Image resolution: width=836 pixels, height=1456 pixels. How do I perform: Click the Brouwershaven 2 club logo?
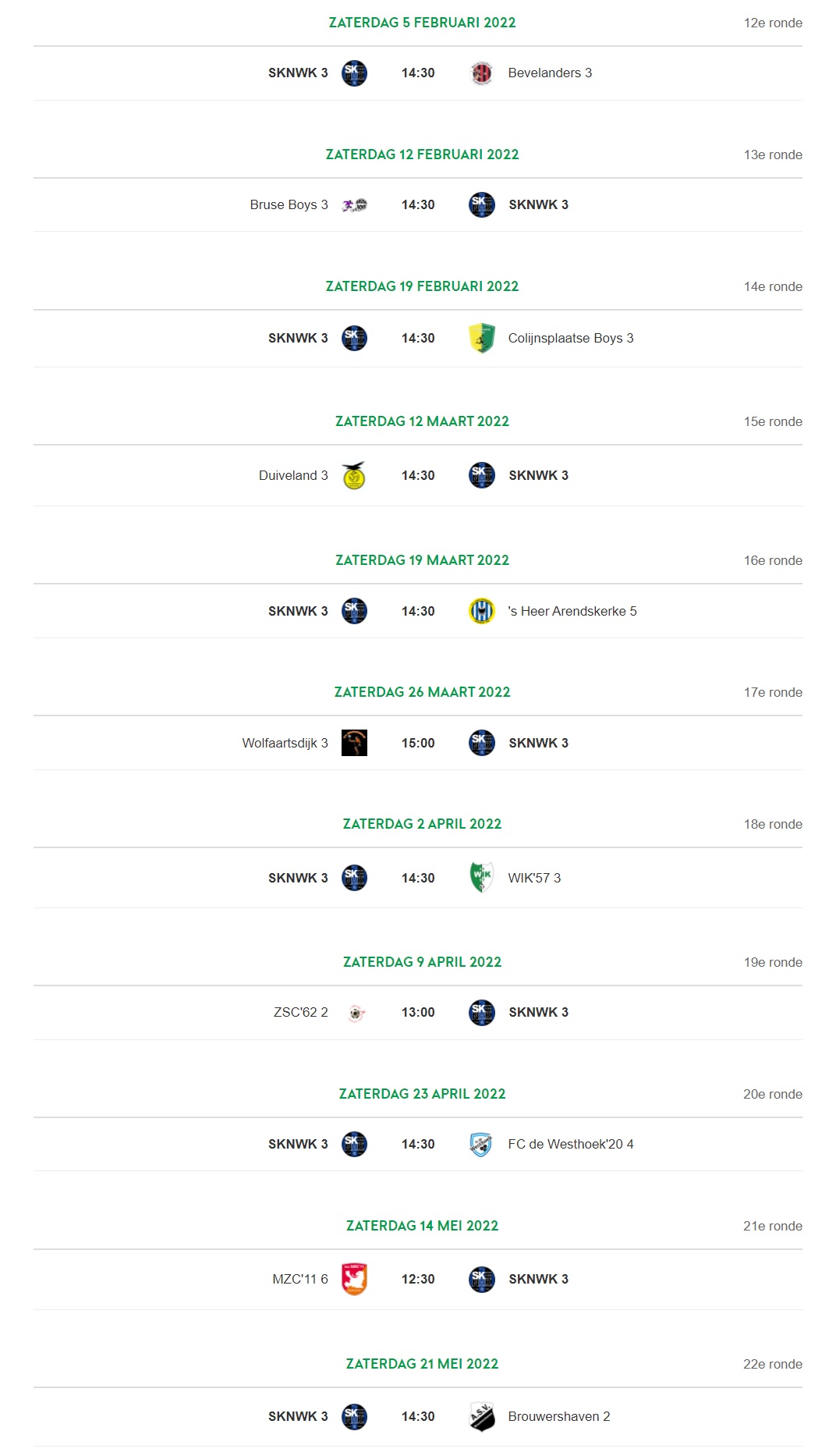tap(482, 1416)
